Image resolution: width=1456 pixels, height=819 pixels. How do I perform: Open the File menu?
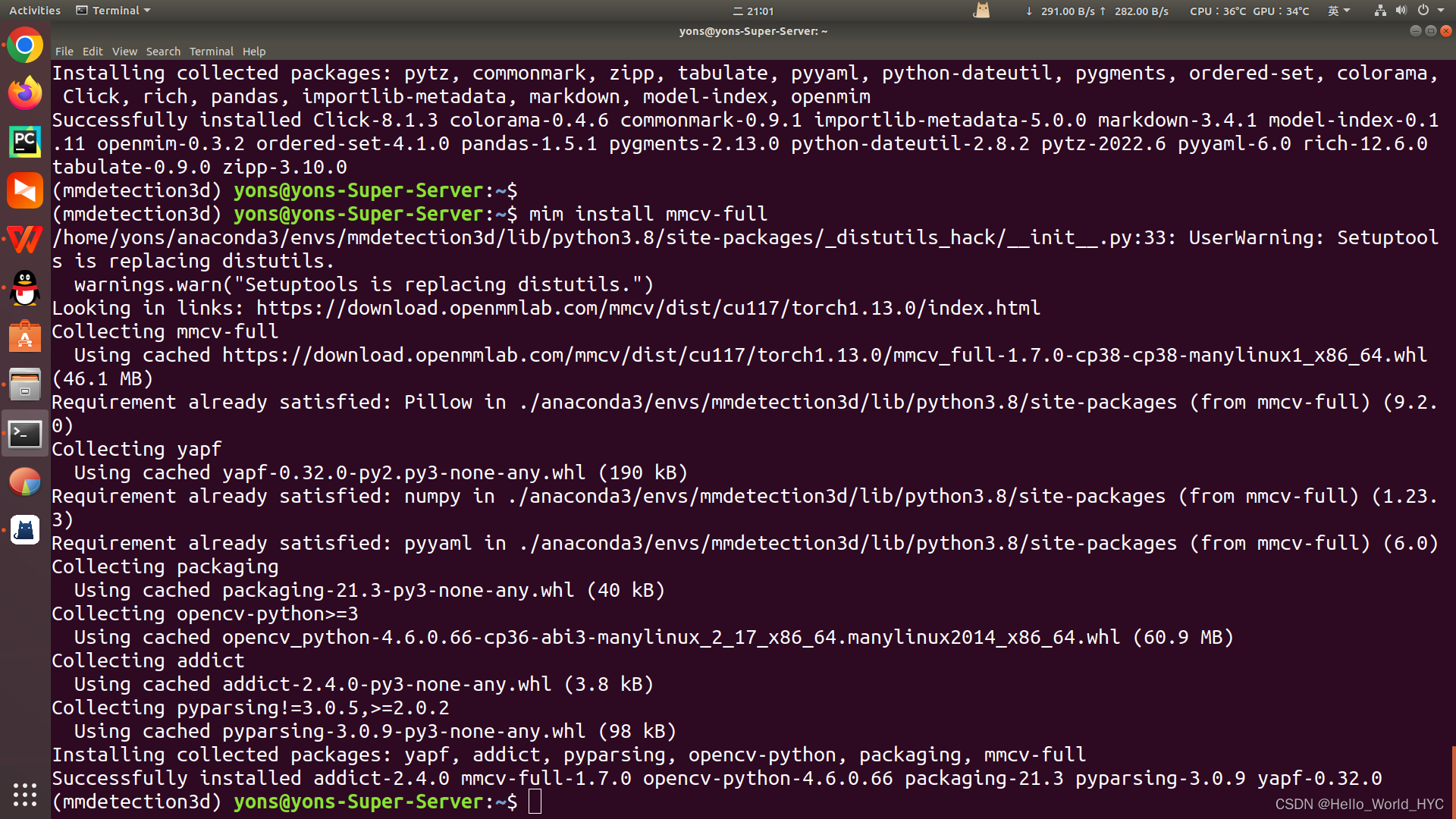tap(64, 52)
